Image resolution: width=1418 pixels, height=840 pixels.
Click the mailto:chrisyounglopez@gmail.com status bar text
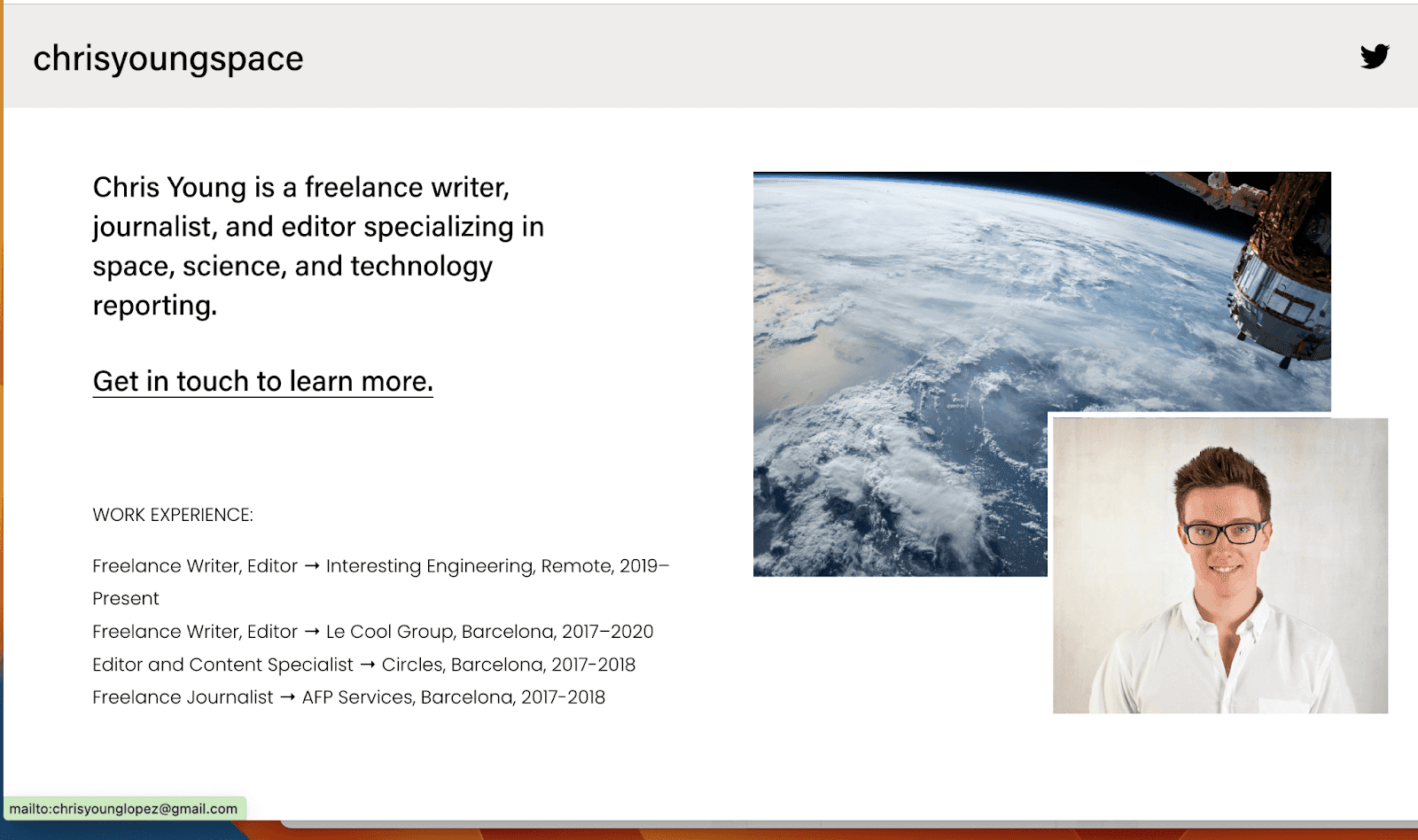click(x=124, y=808)
